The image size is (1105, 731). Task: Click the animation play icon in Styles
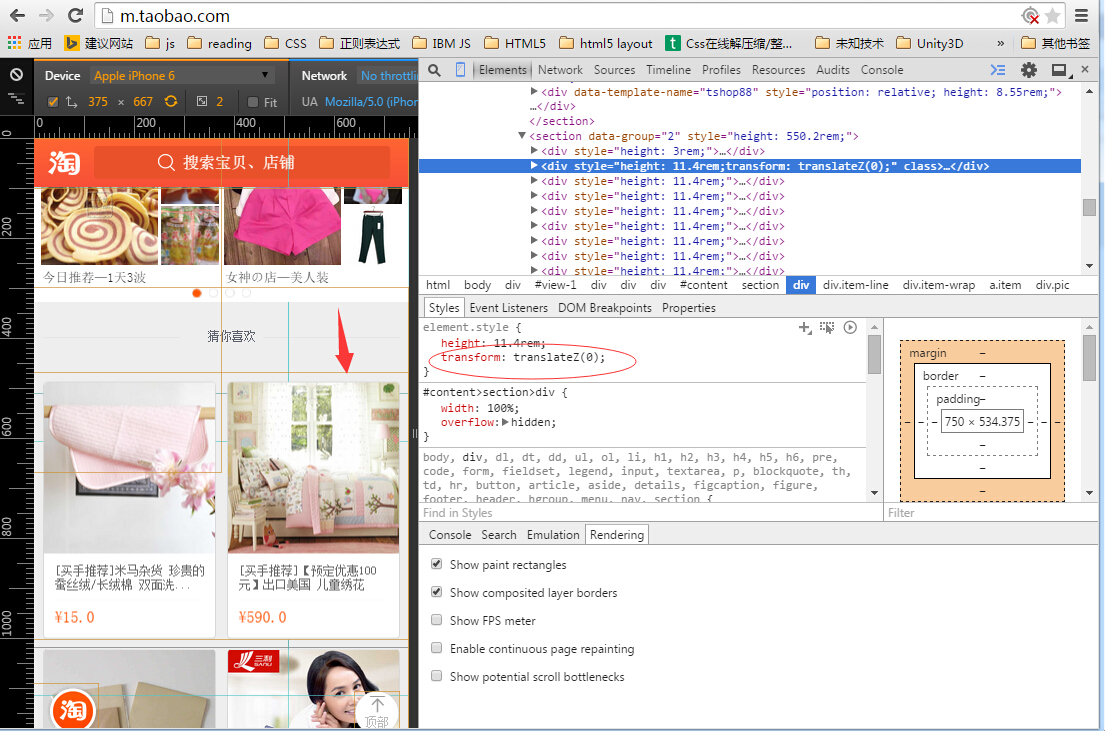click(850, 327)
